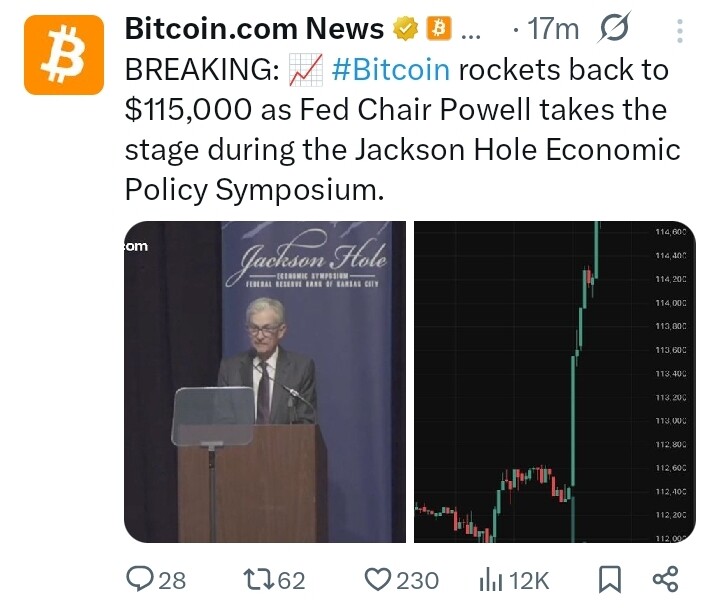Repost this tweet using the retweet icon
The height and width of the screenshot is (614, 720).
(x=259, y=579)
